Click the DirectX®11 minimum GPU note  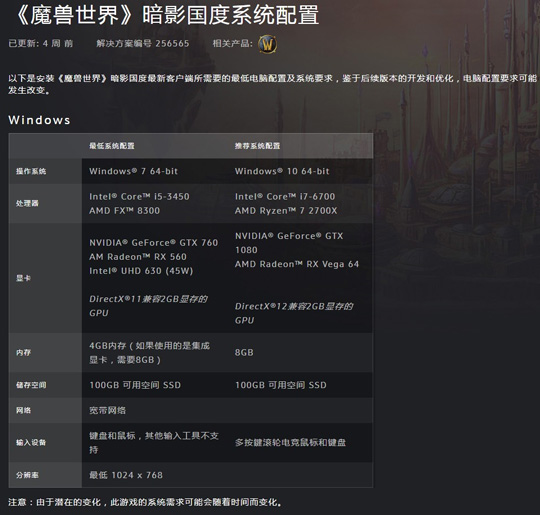pos(148,306)
